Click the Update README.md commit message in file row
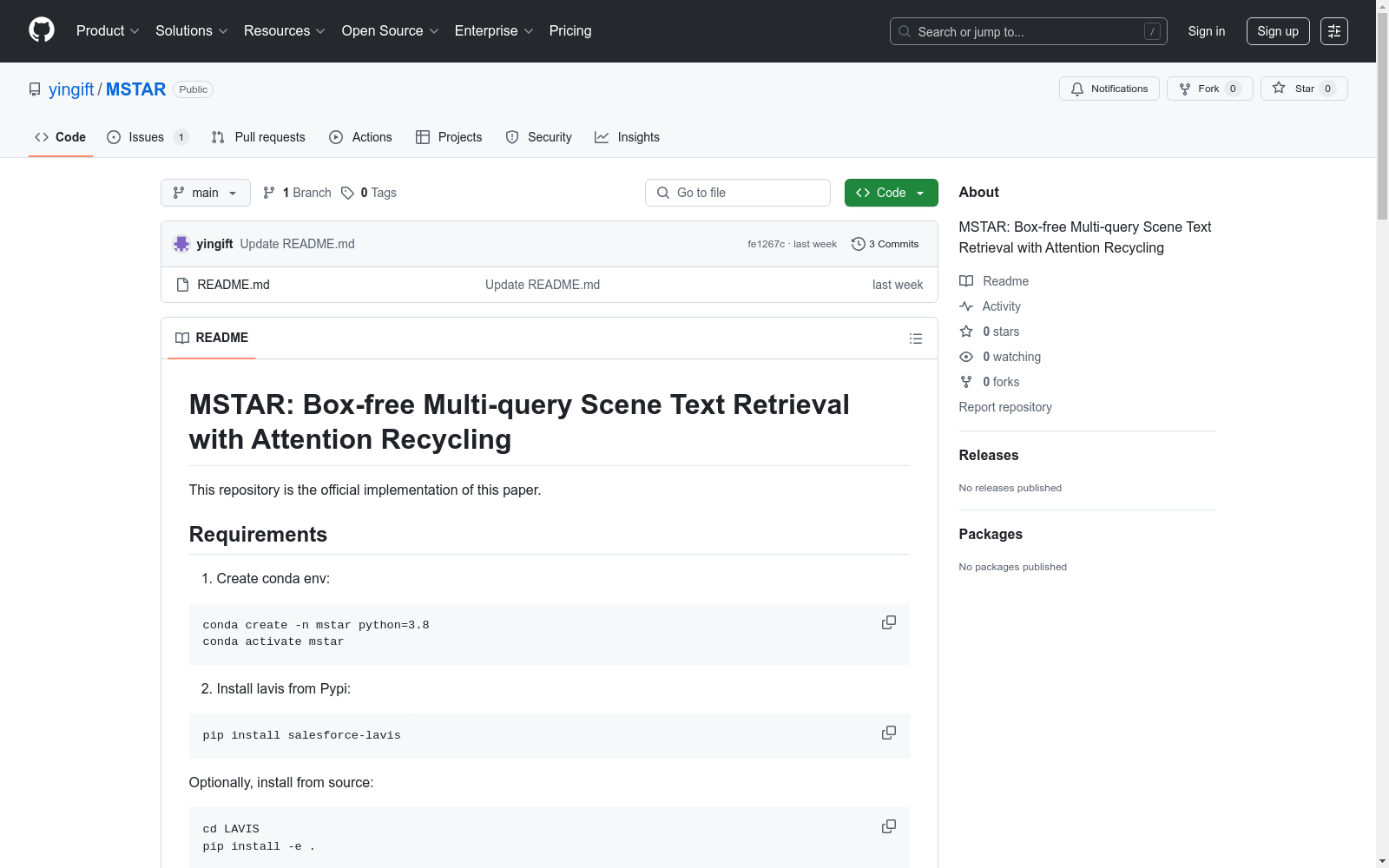1389x868 pixels. (543, 285)
